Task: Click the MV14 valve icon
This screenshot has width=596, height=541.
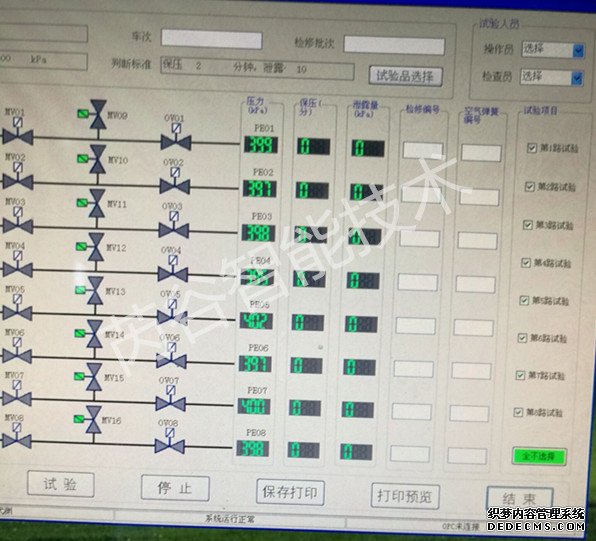Action: tap(94, 334)
